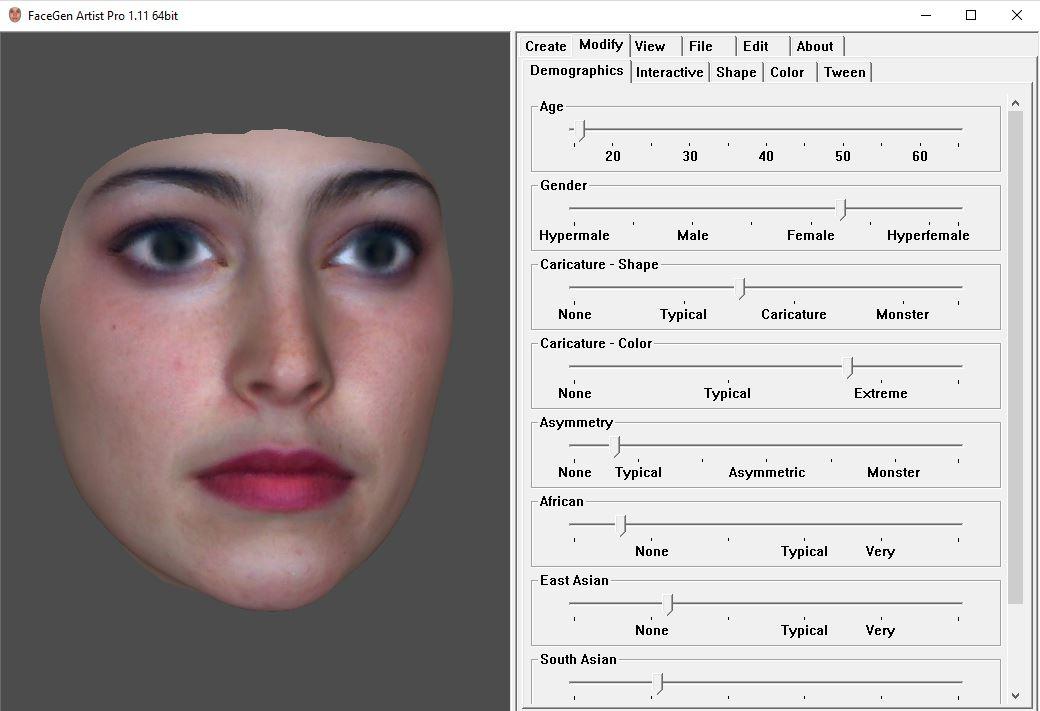Open the About tab
The width and height of the screenshot is (1040, 711).
tap(815, 46)
